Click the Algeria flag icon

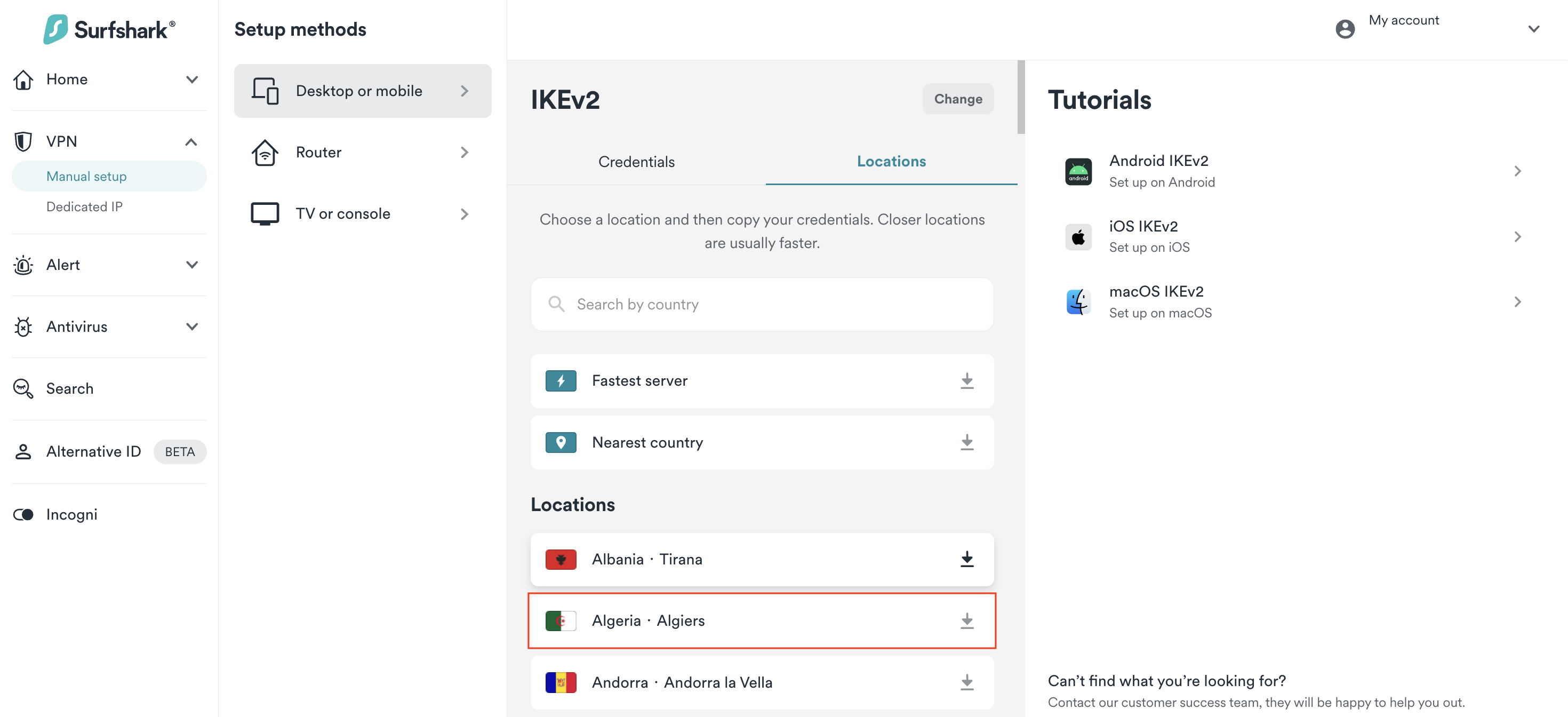[x=561, y=621]
